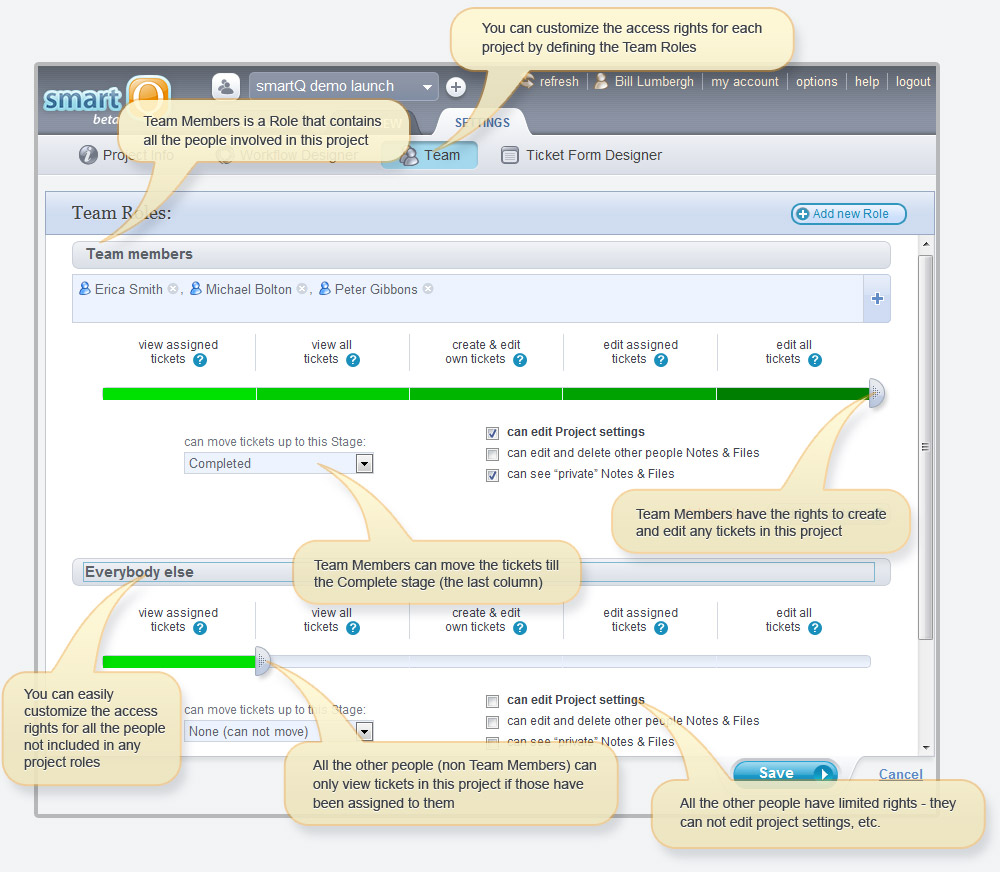This screenshot has width=1000, height=872.
Task: Open help for Team members 'create & edit own tickets'
Action: (519, 360)
